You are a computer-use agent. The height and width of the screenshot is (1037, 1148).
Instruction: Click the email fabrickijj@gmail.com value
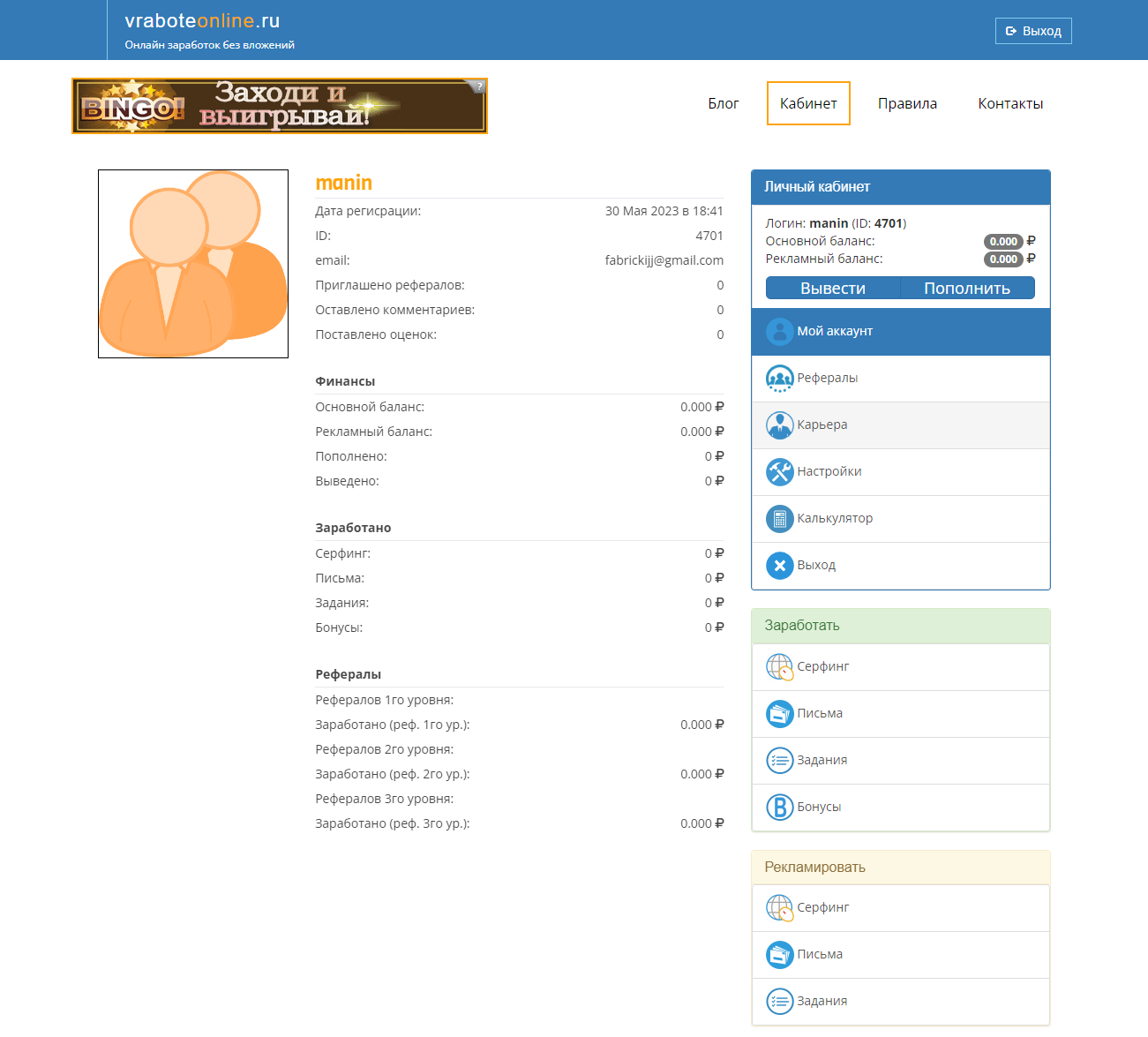664,260
